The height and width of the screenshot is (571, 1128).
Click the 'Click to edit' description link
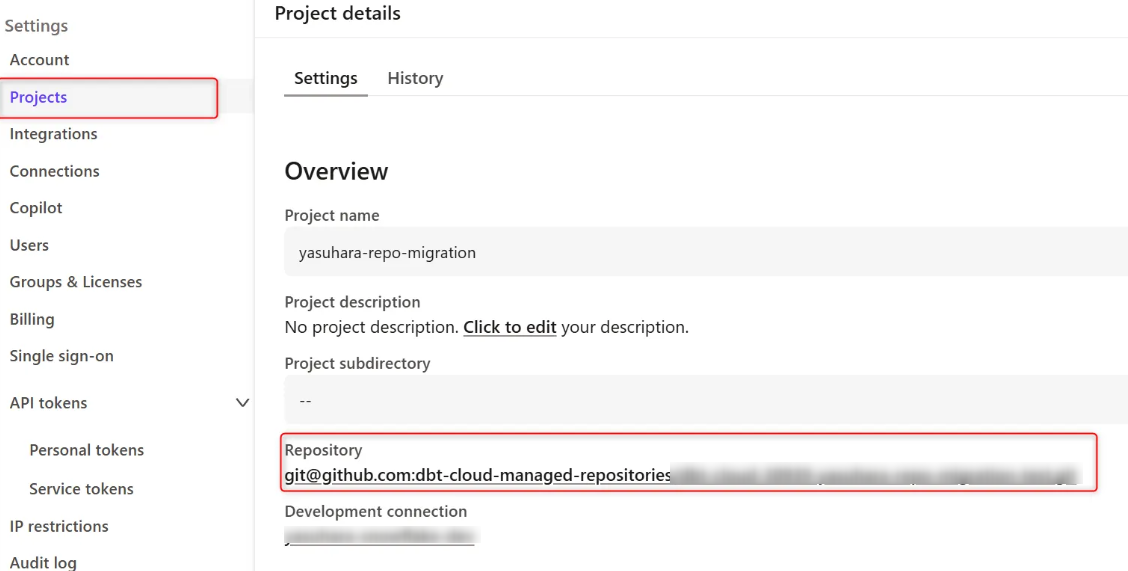pyautogui.click(x=510, y=327)
